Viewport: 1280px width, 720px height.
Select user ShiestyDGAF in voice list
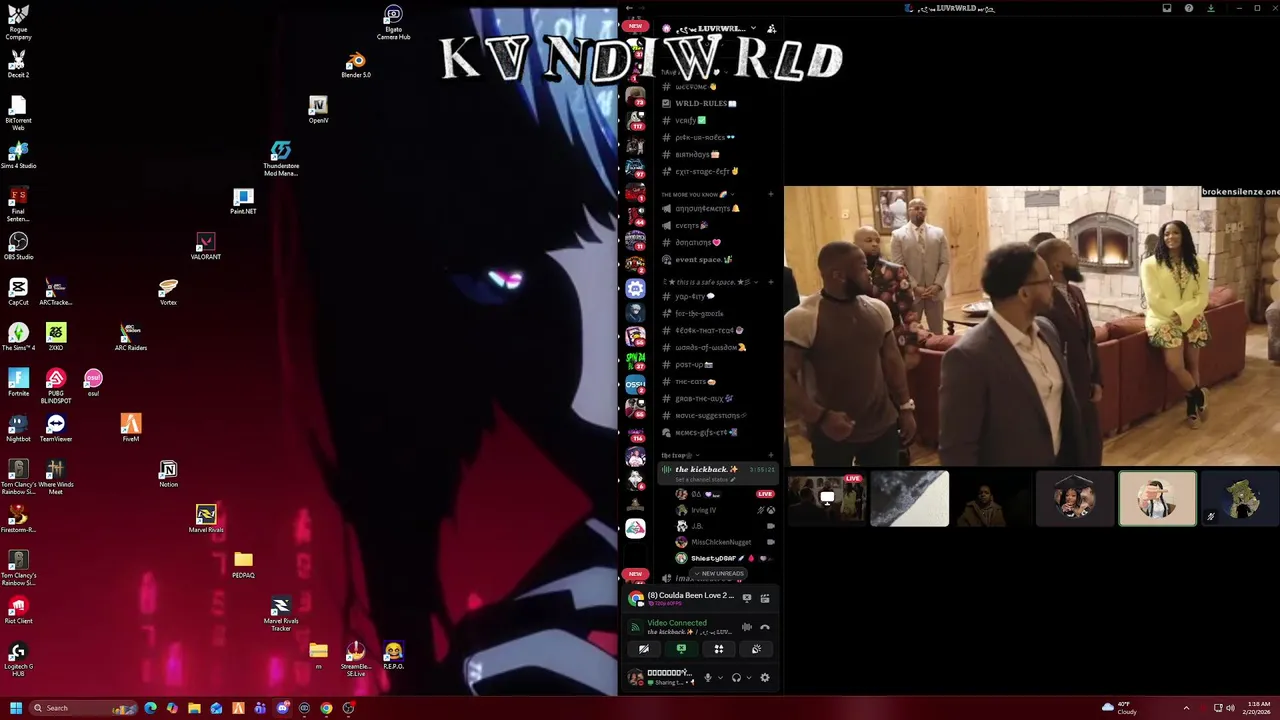(726, 558)
